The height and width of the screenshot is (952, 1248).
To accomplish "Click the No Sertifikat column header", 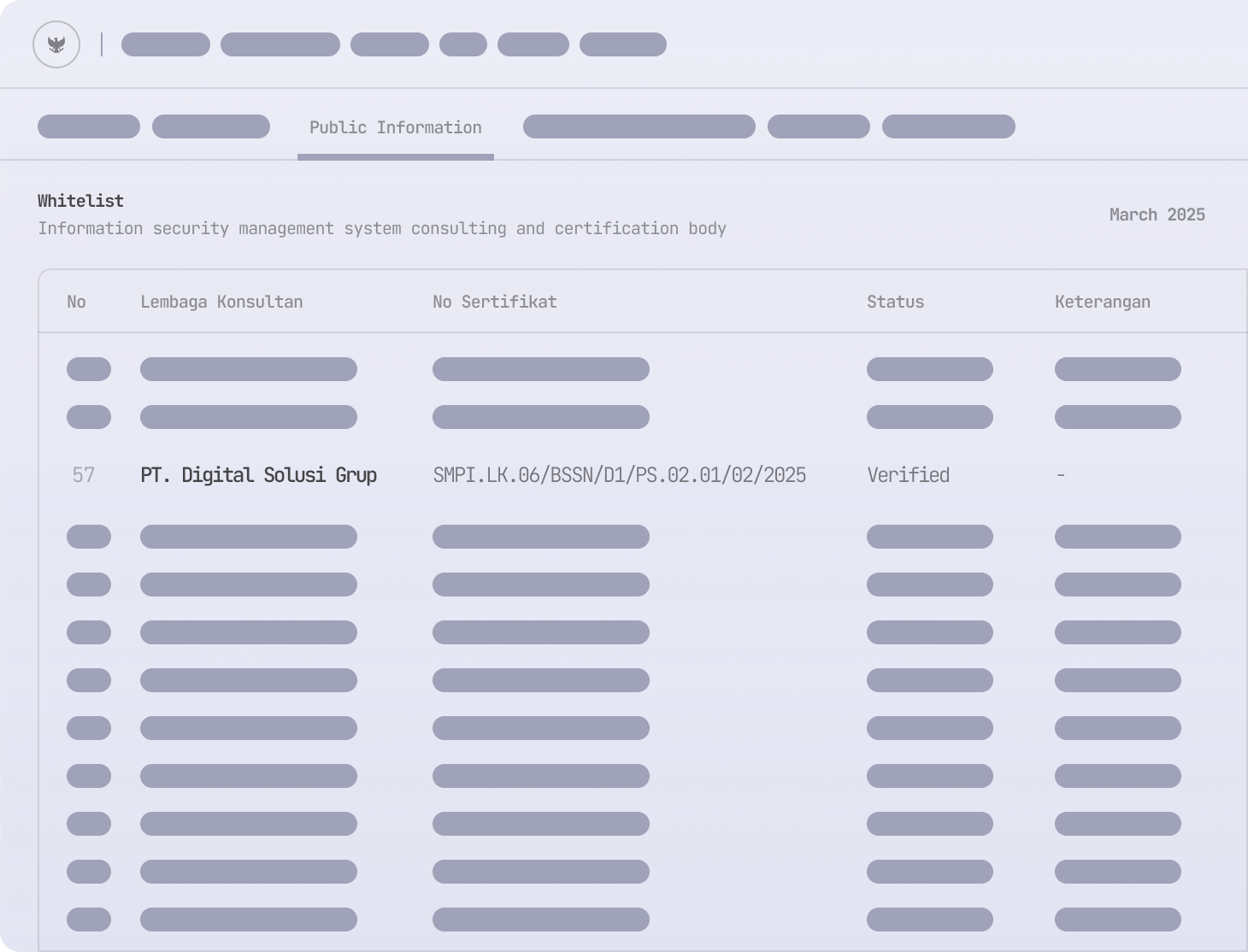I will point(494,302).
